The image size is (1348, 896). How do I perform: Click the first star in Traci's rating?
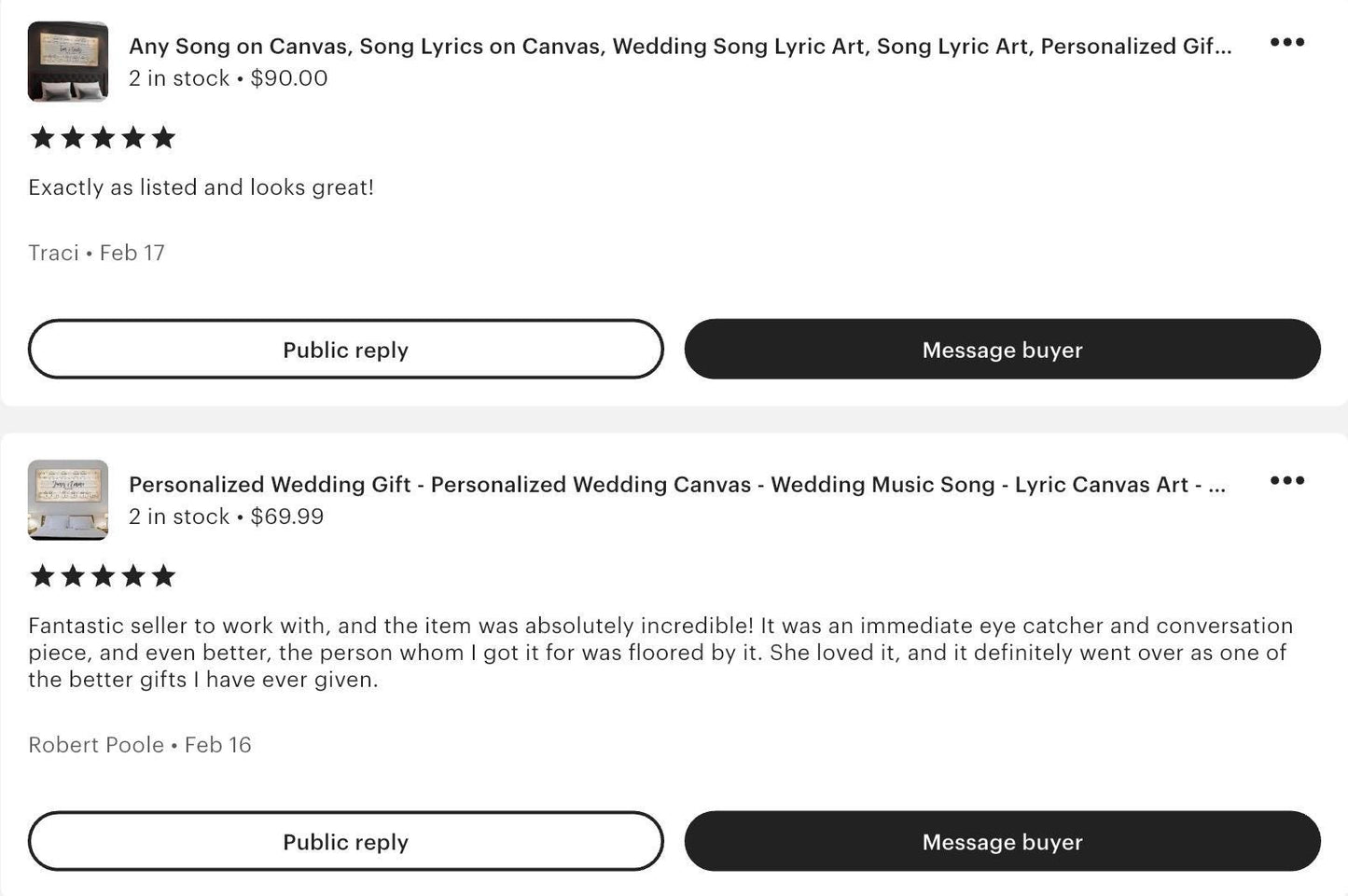[42, 137]
